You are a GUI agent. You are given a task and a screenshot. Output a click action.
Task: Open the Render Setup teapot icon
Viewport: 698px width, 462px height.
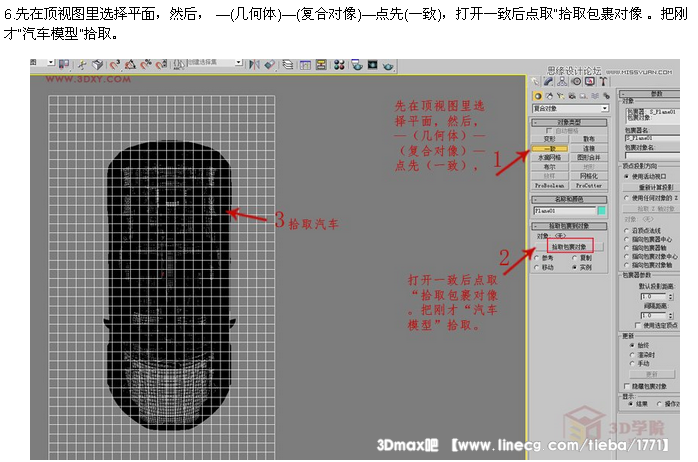click(357, 65)
